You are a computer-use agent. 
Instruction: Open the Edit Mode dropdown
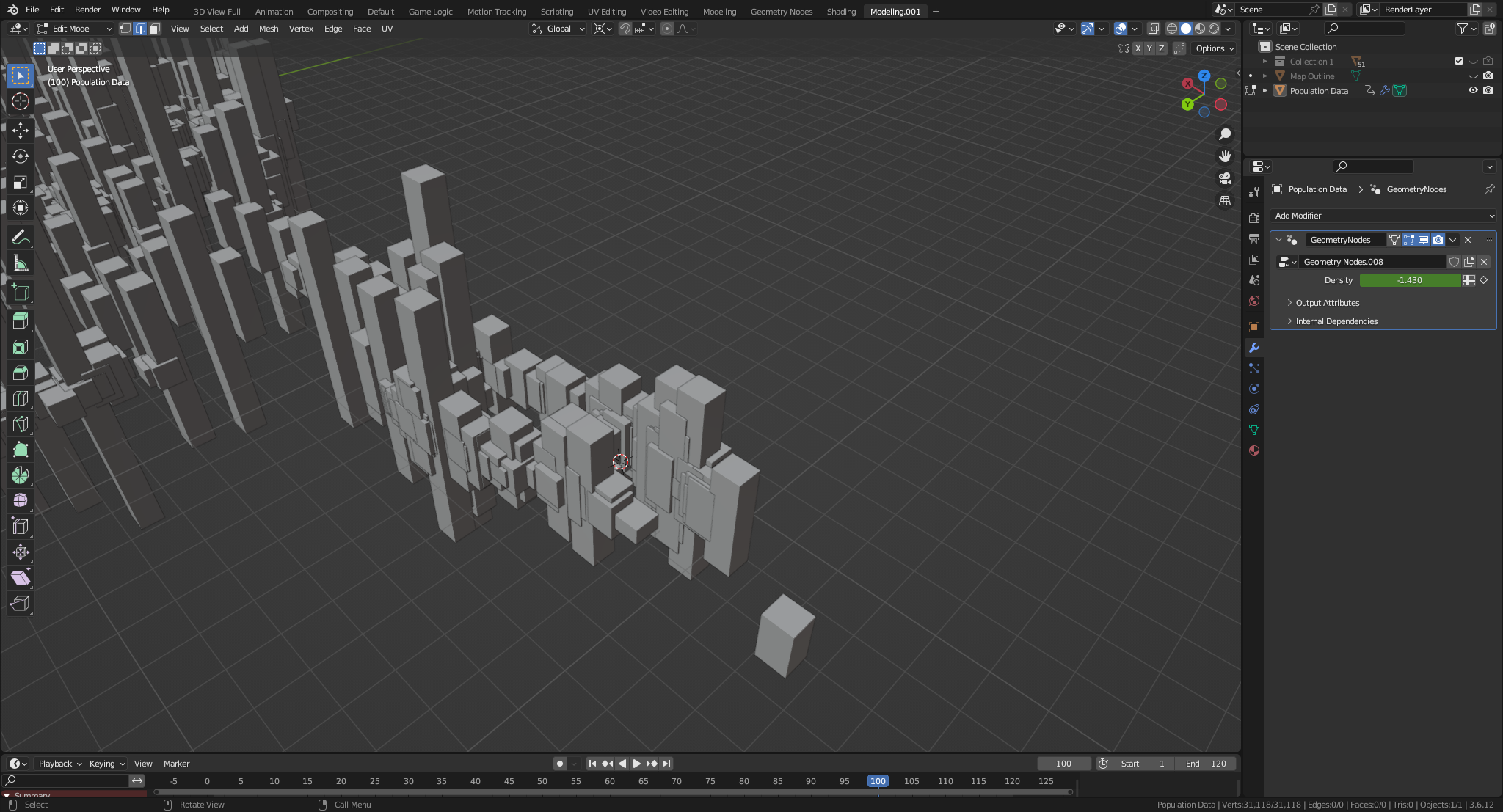(74, 29)
